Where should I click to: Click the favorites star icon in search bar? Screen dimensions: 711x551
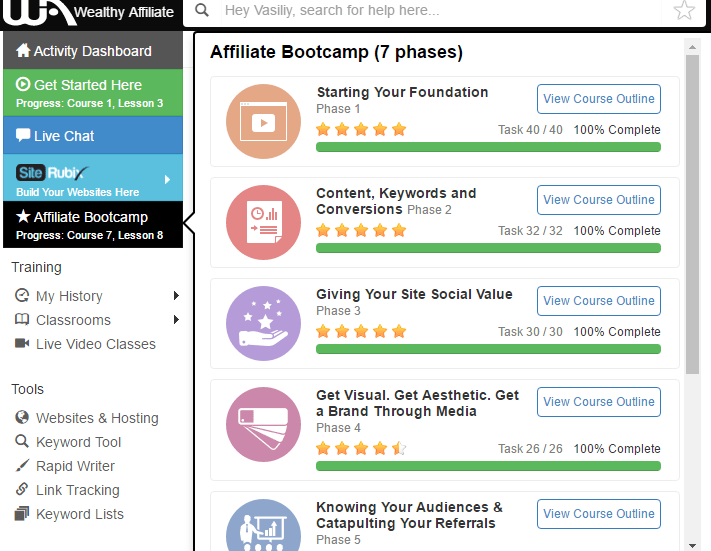[x=684, y=10]
